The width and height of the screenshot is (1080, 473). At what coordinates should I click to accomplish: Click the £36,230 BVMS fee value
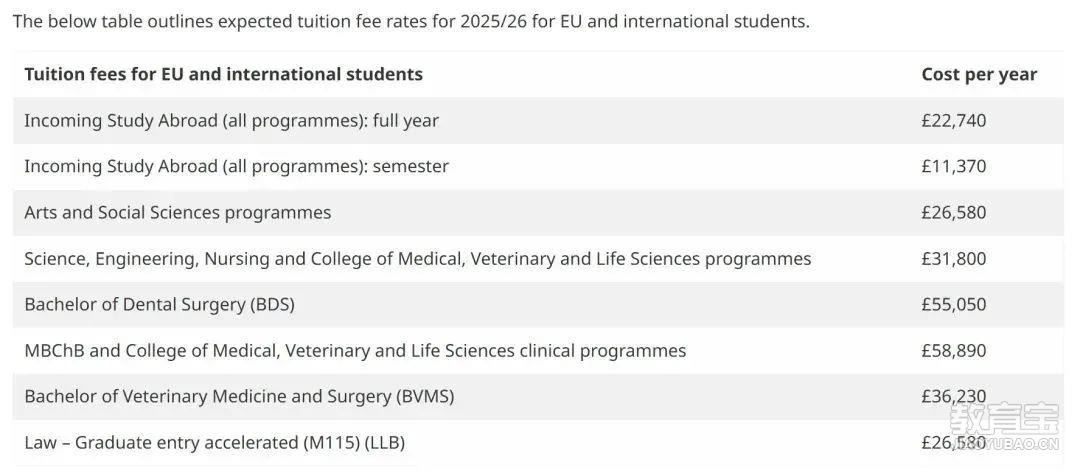[953, 397]
